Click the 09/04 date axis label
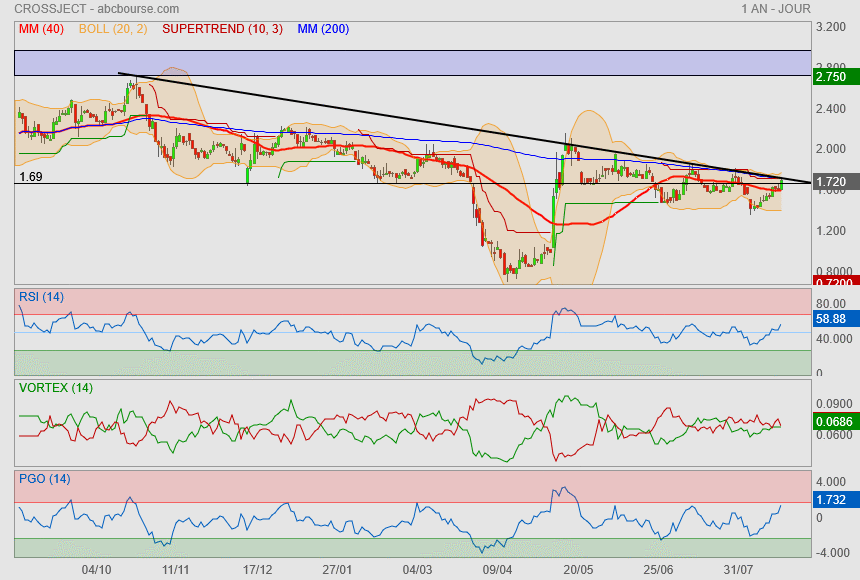This screenshot has width=860, height=580. coord(497,570)
